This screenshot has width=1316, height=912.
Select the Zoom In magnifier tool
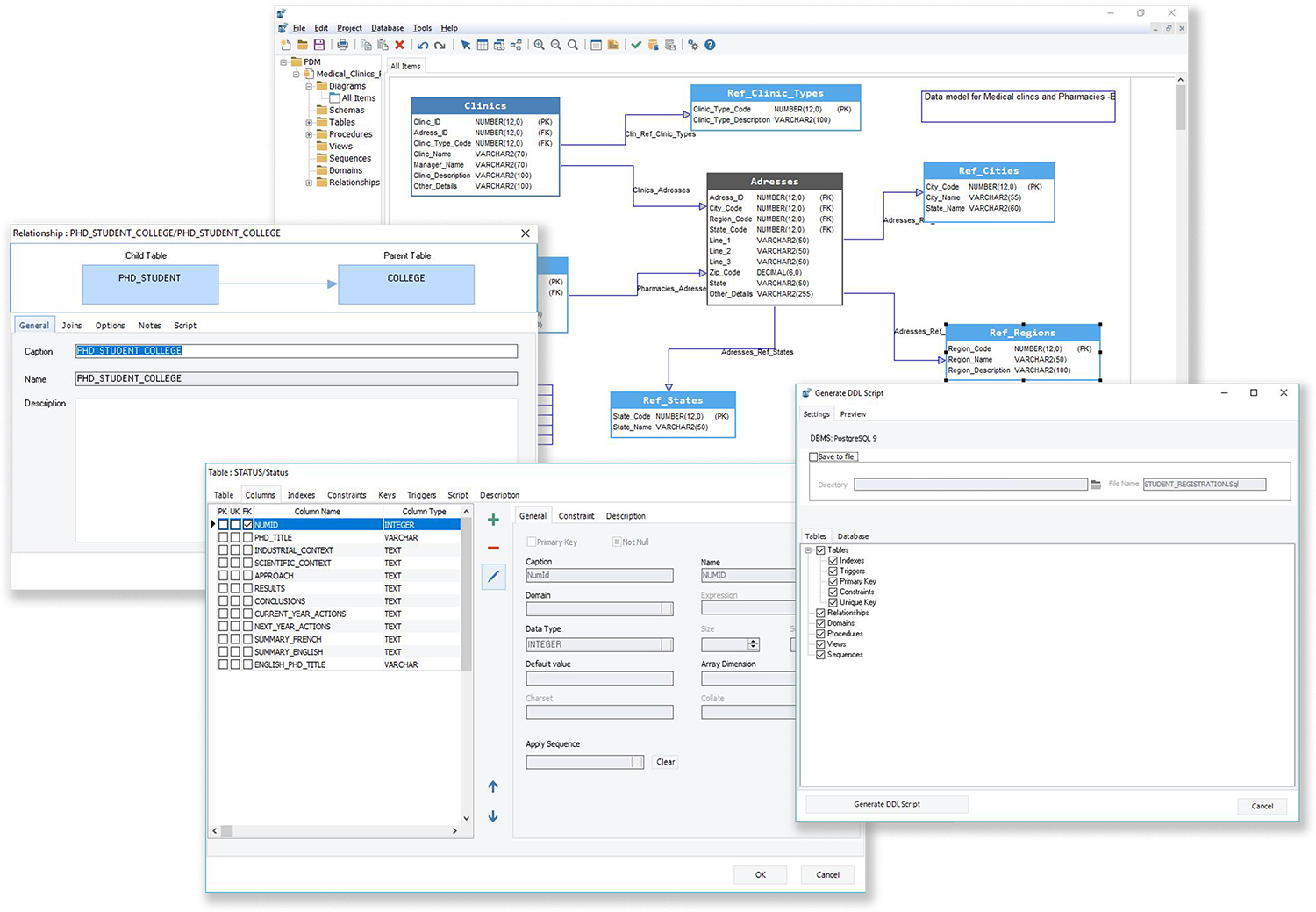(x=539, y=45)
